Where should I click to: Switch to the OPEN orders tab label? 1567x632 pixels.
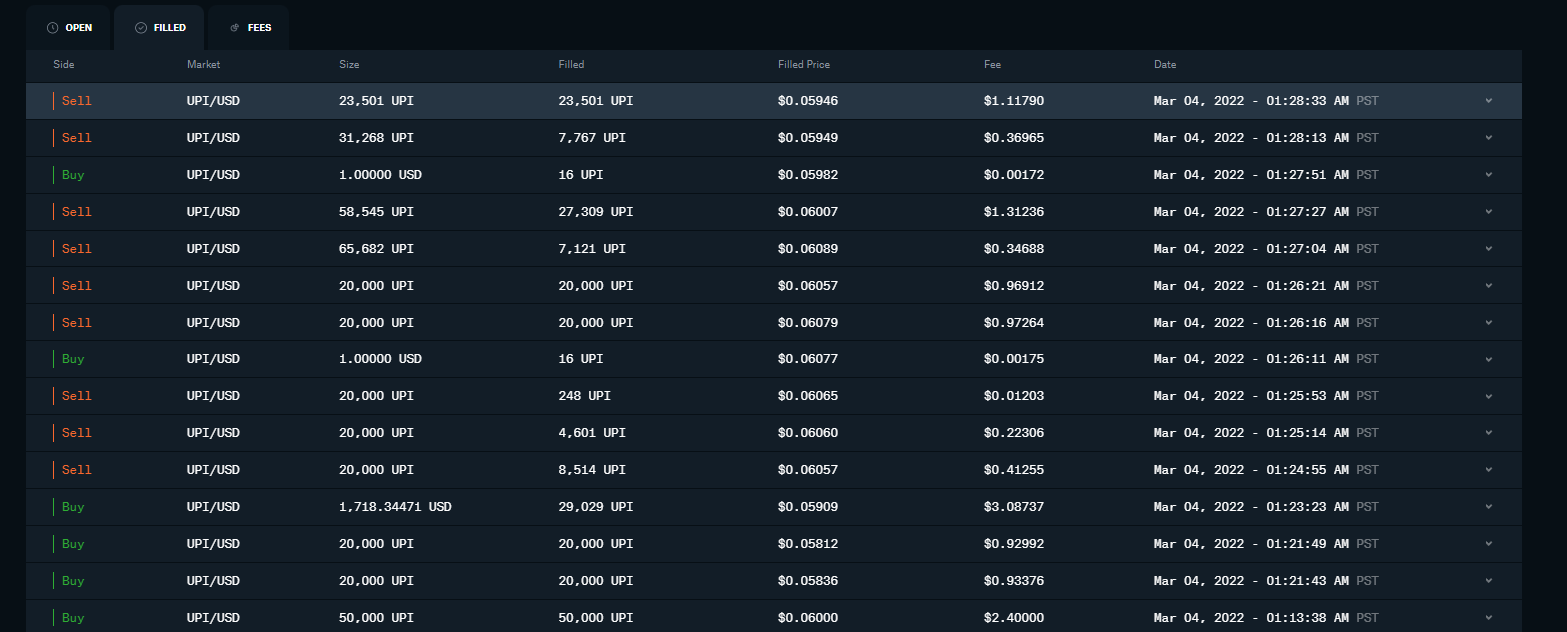point(79,28)
